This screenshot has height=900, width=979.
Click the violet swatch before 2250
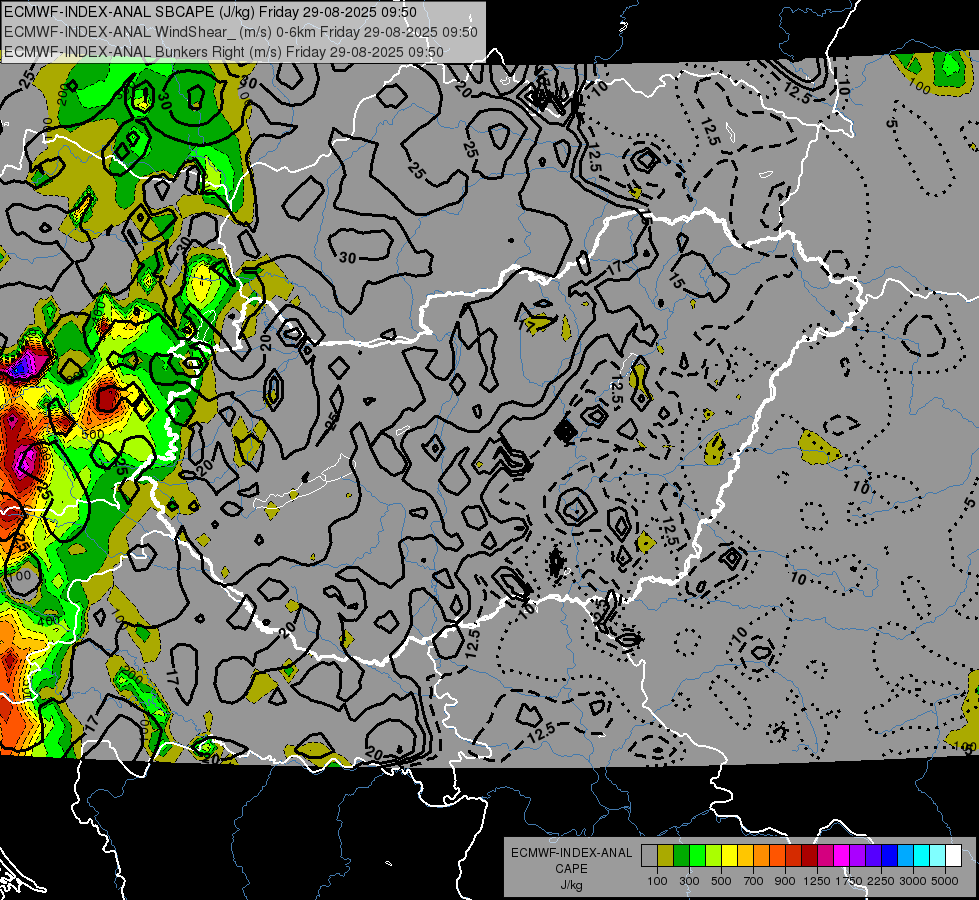click(873, 856)
